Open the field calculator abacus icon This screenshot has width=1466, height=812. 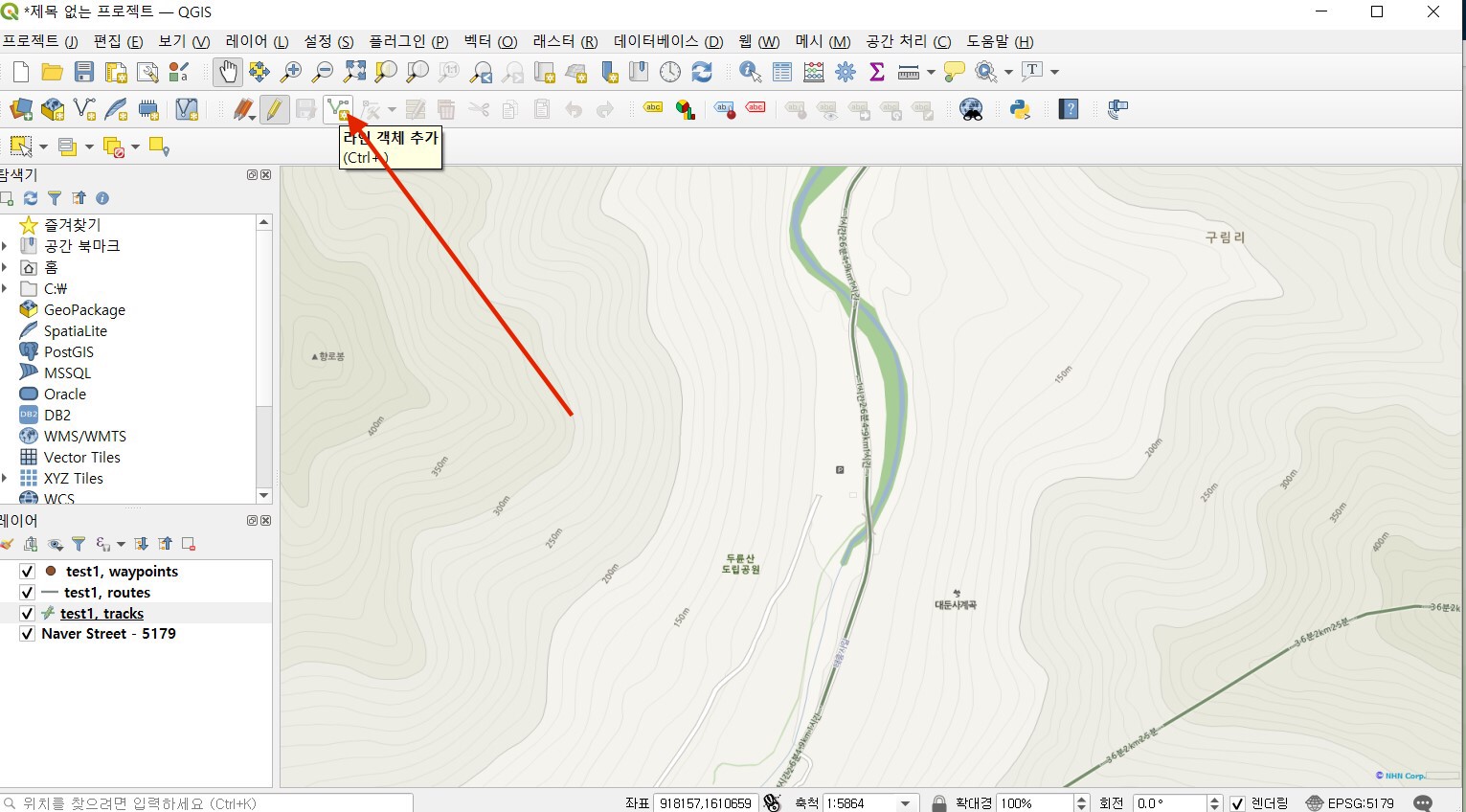pos(814,72)
